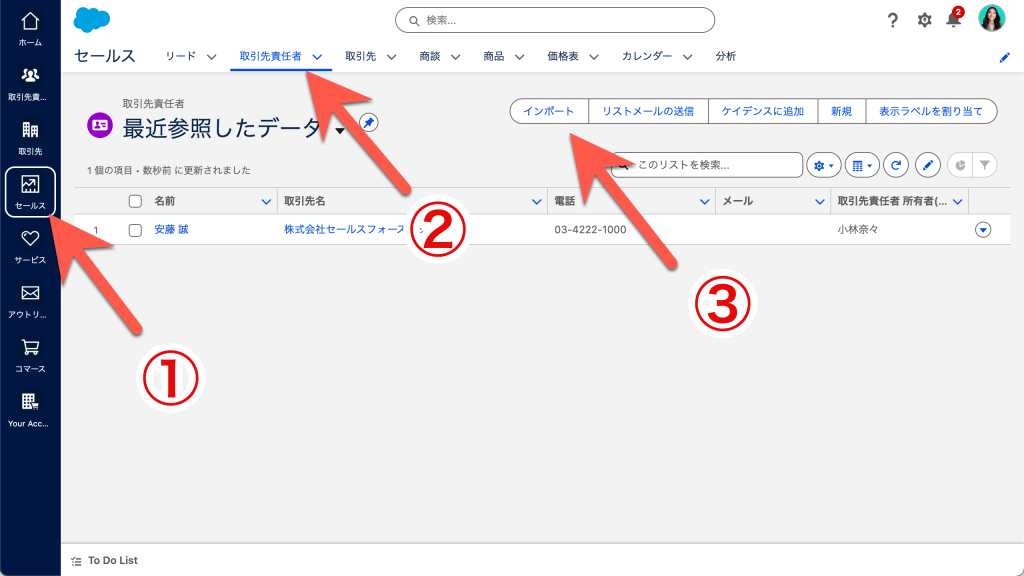Click ケイデンスに追加 button
The width and height of the screenshot is (1024, 576).
763,111
